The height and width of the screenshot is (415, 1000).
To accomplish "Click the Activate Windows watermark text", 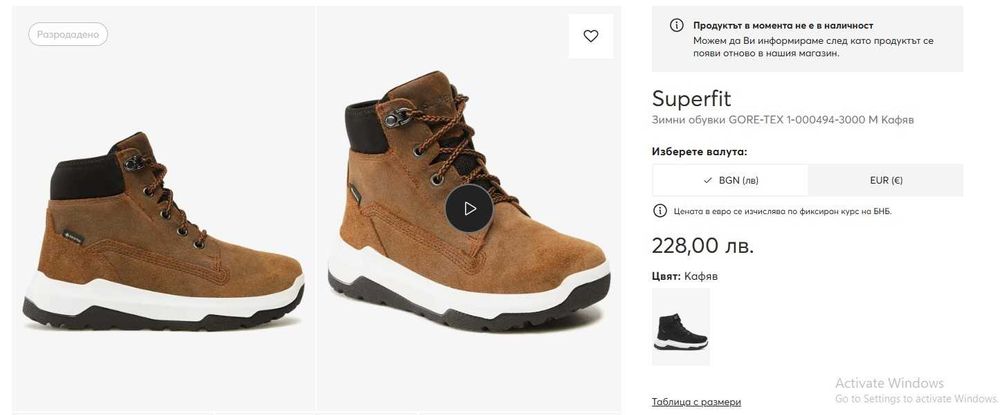I will (889, 383).
